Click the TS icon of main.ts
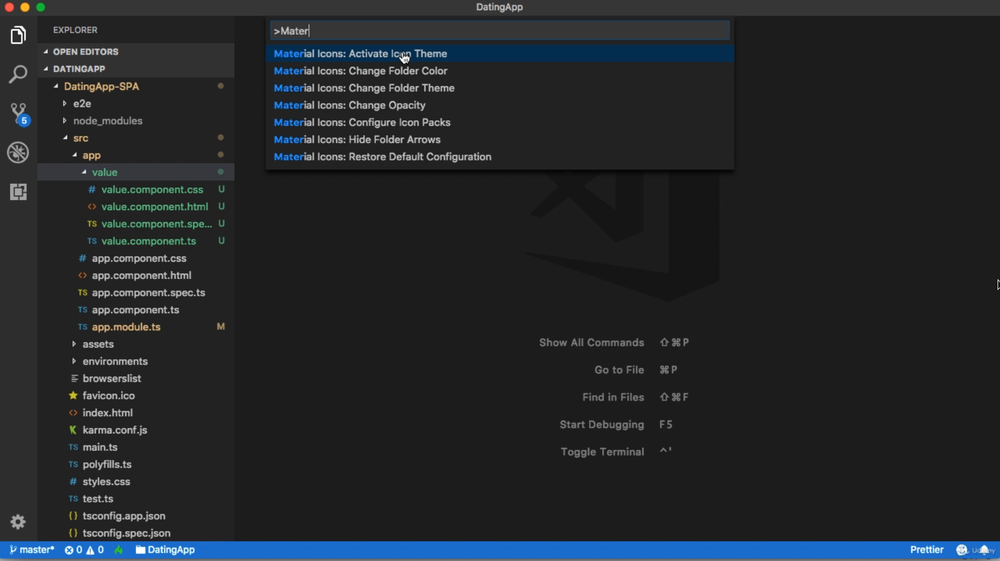Screen dimensions: 1000x561 click(x=73, y=447)
